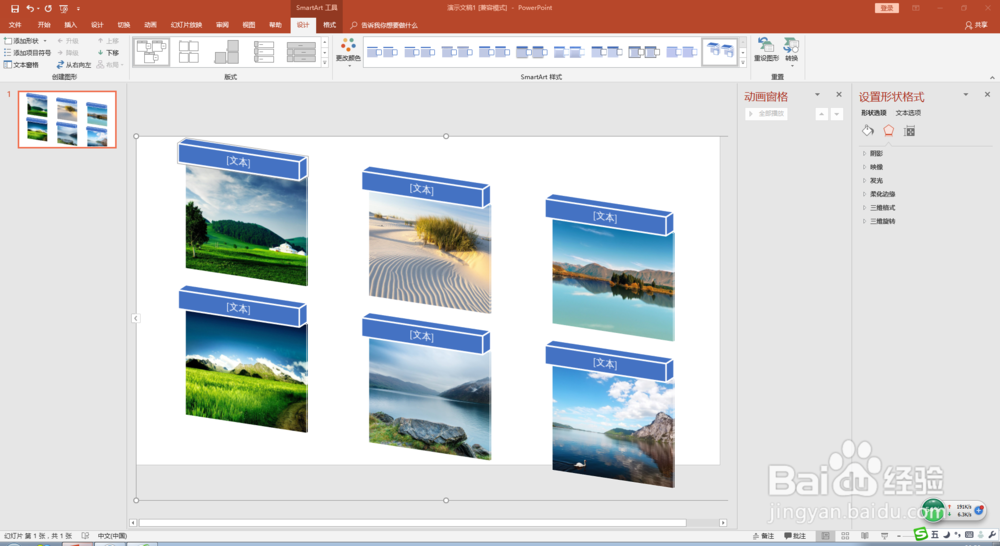Apply the third SmartArt style in gallery
The image size is (1000, 546).
(x=457, y=52)
